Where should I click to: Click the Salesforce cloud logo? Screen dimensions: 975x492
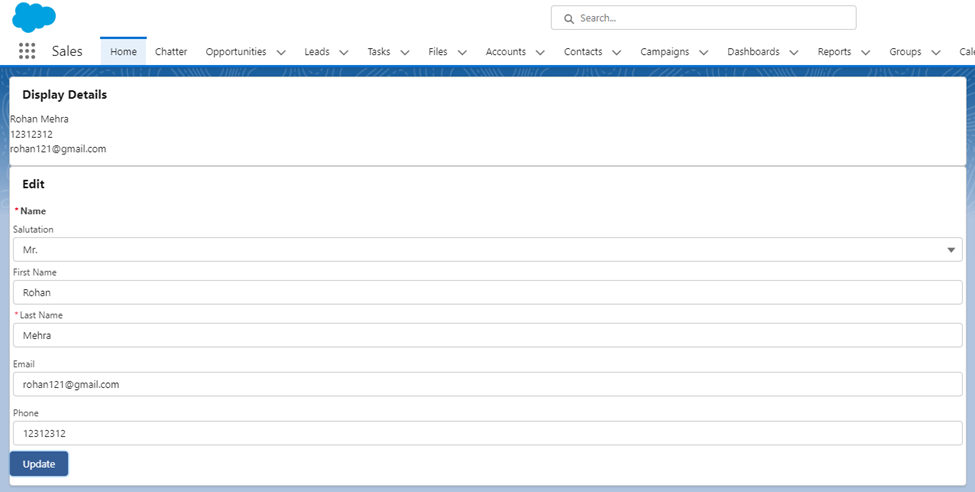pyautogui.click(x=34, y=17)
